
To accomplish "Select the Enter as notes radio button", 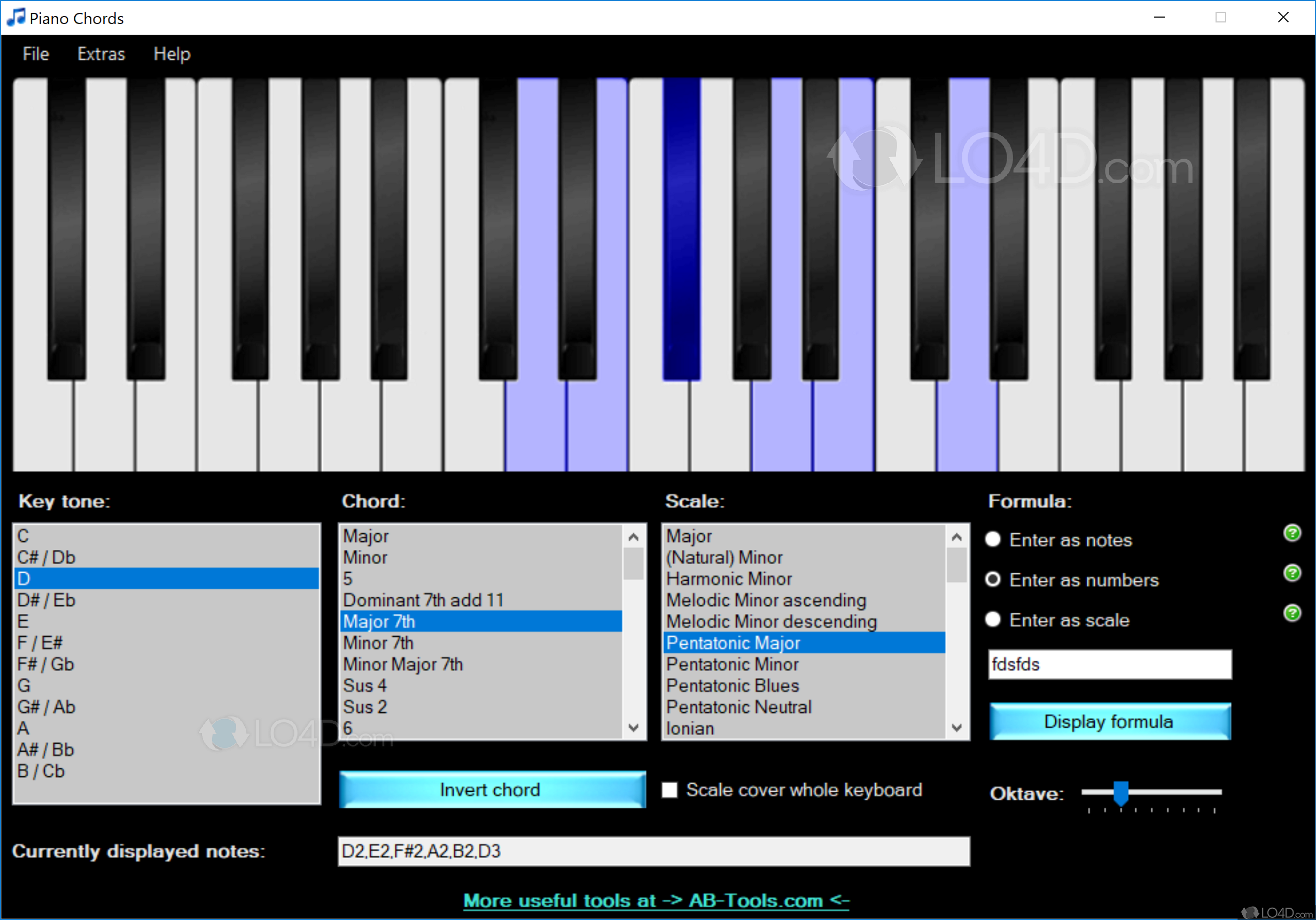I will point(993,540).
